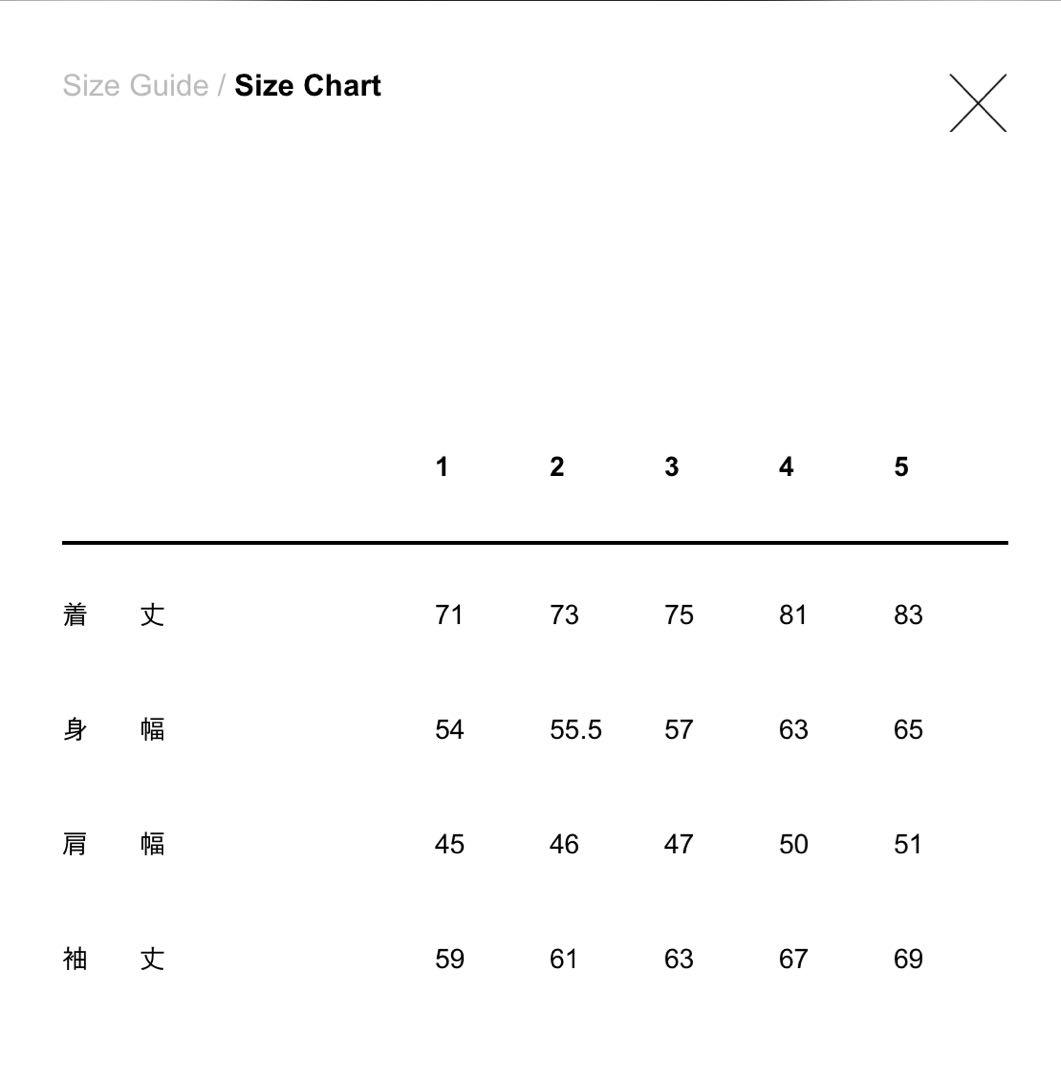Click the 83 length value
The width and height of the screenshot is (1061, 1080).
point(908,615)
